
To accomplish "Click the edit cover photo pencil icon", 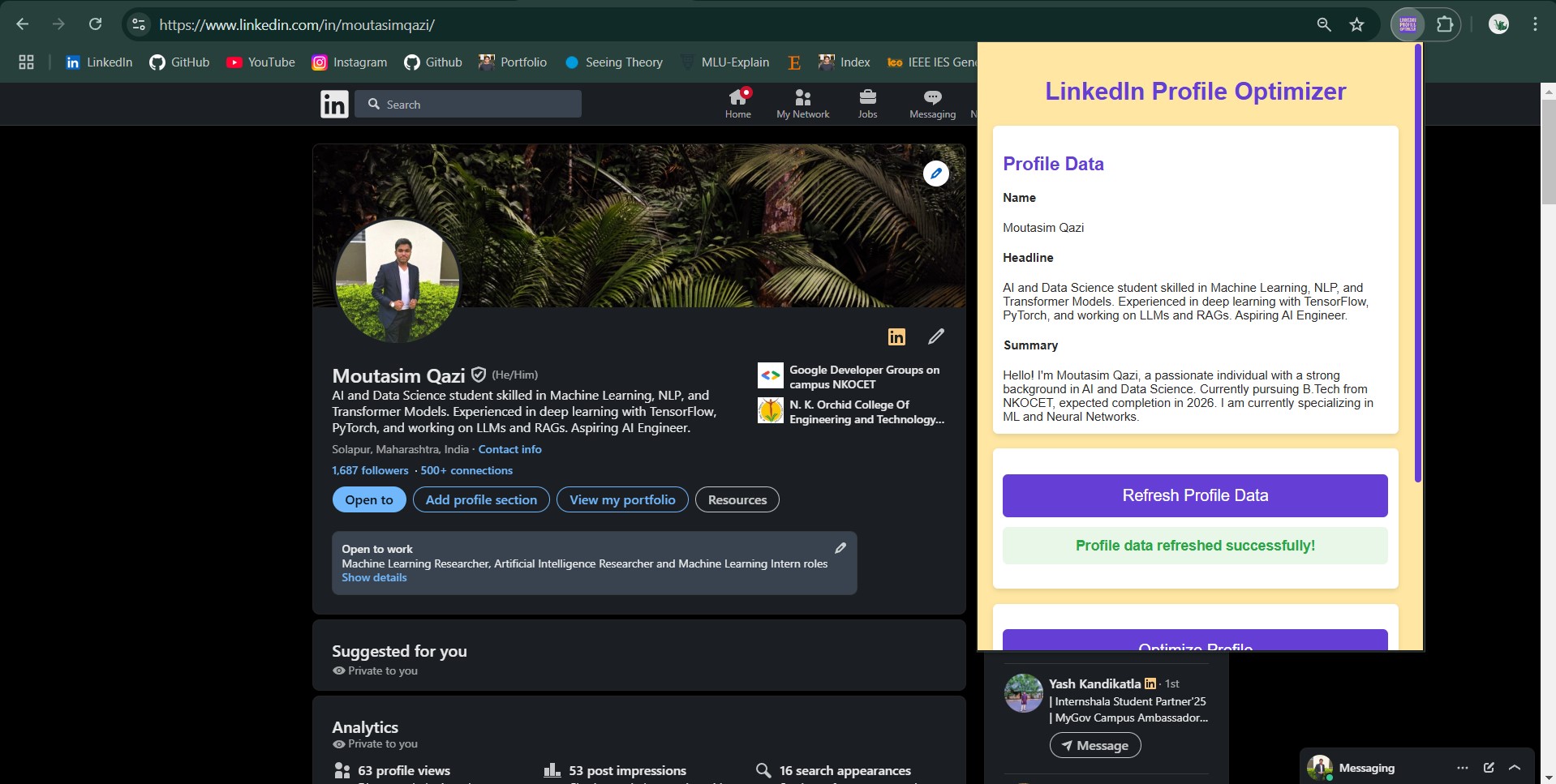I will point(935,174).
